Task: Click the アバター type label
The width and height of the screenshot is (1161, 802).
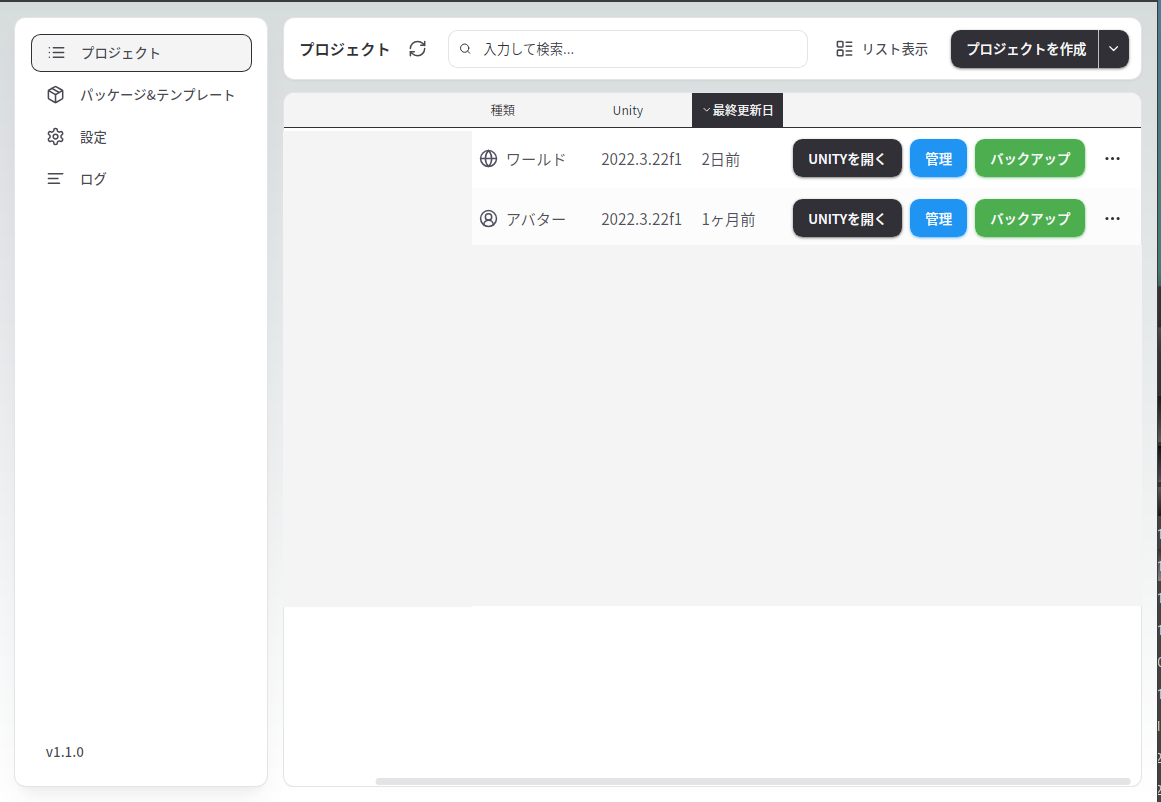Action: point(536,219)
